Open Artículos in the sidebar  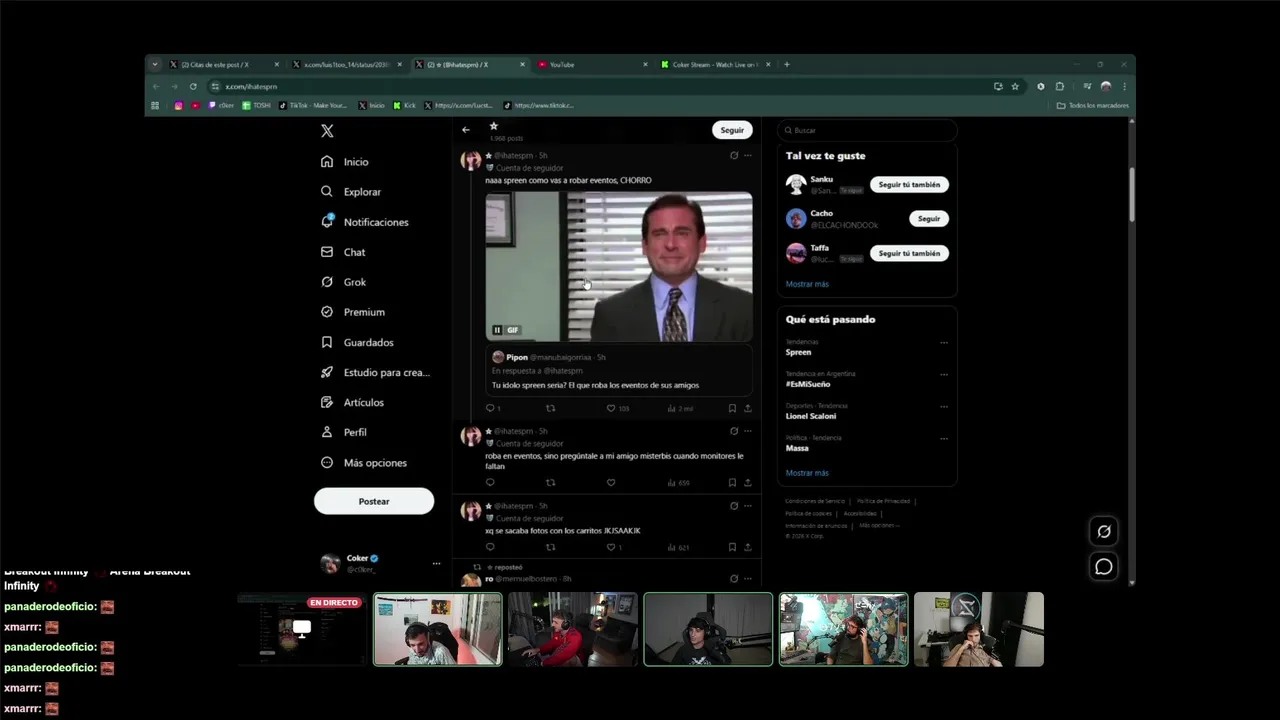click(352, 402)
